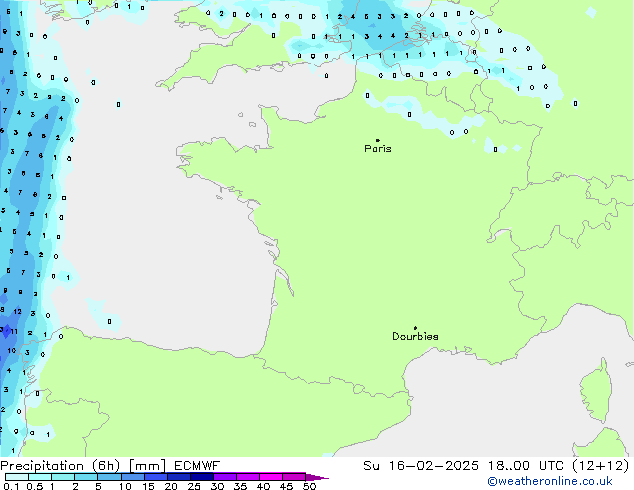Click the 35–40 mm legend swatch
This screenshot has width=634, height=490.
point(247,477)
